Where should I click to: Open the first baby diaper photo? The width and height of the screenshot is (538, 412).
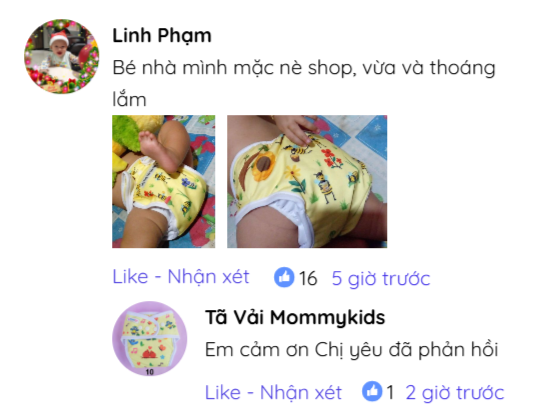164,181
